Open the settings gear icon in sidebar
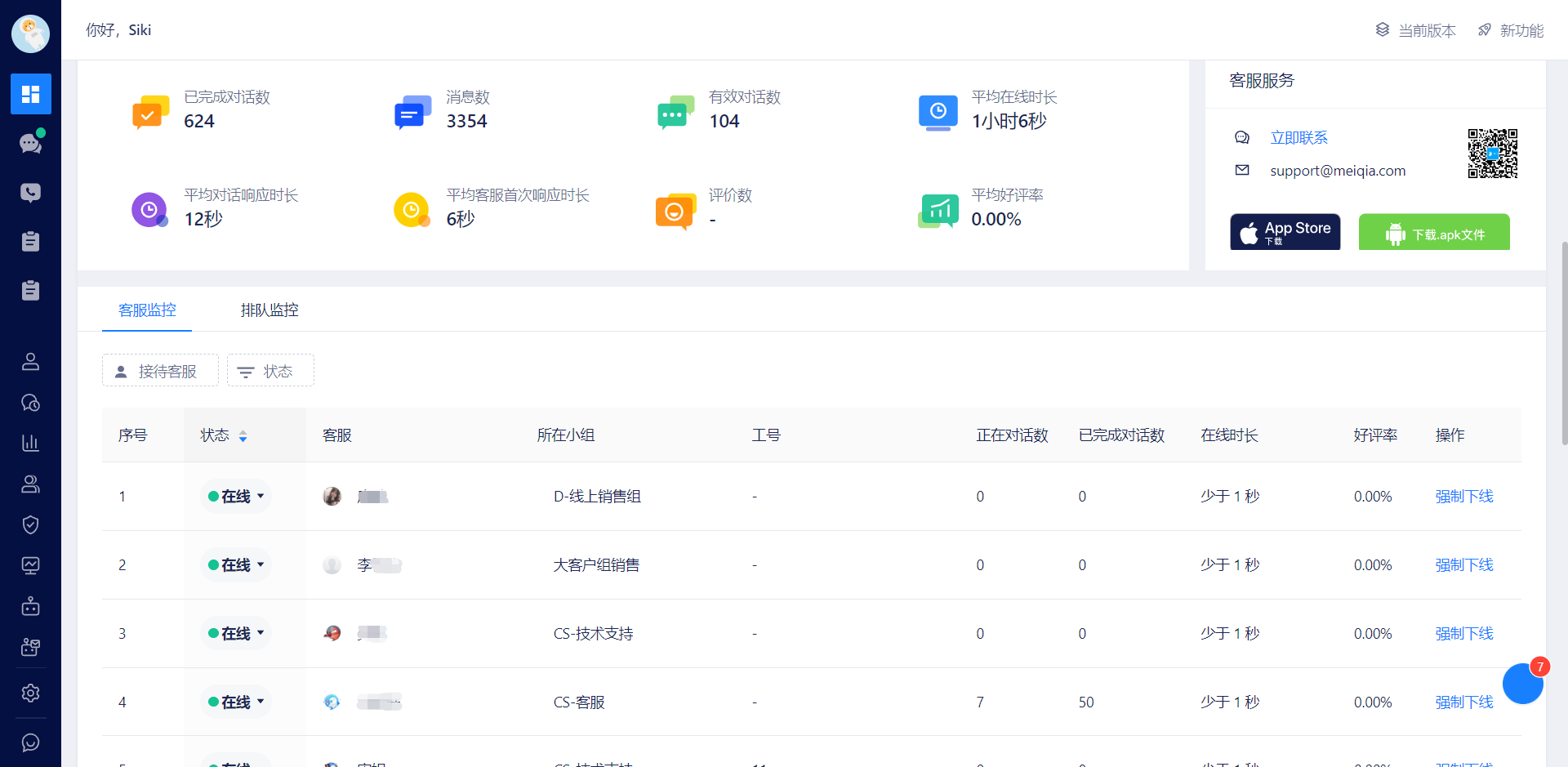This screenshot has height=767, width=1568. point(30,693)
